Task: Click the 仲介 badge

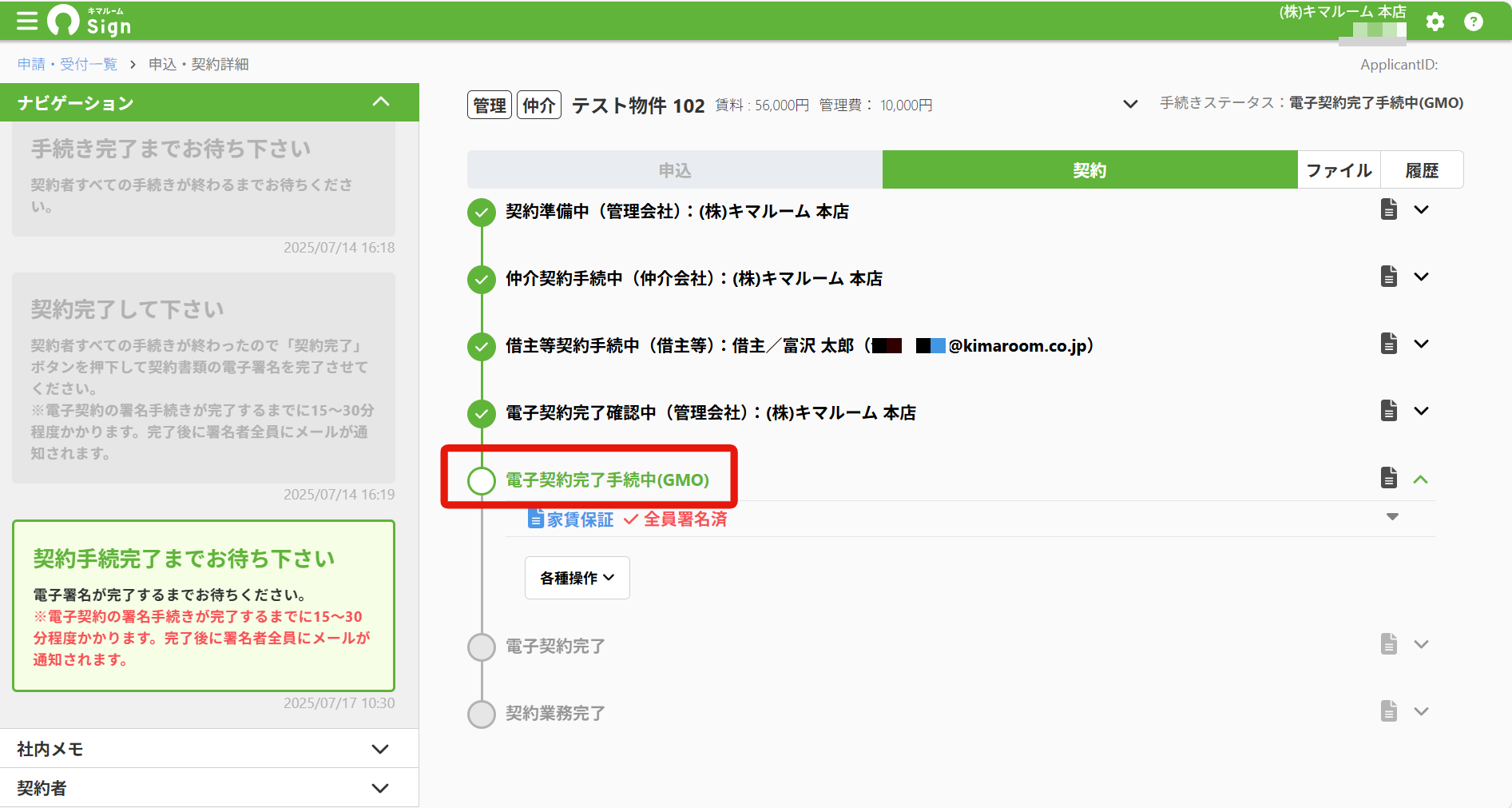Action: (539, 105)
